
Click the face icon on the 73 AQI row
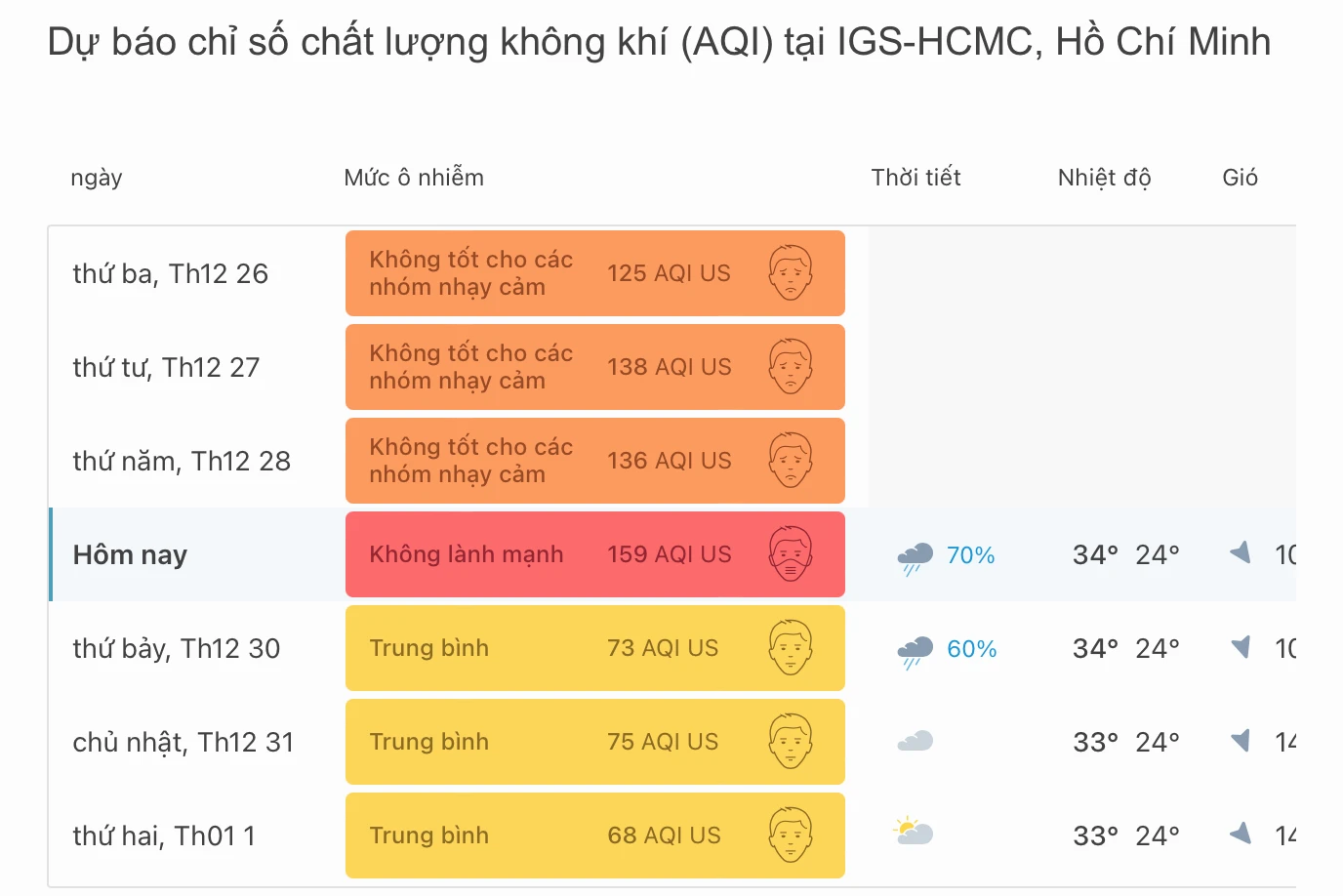[792, 648]
